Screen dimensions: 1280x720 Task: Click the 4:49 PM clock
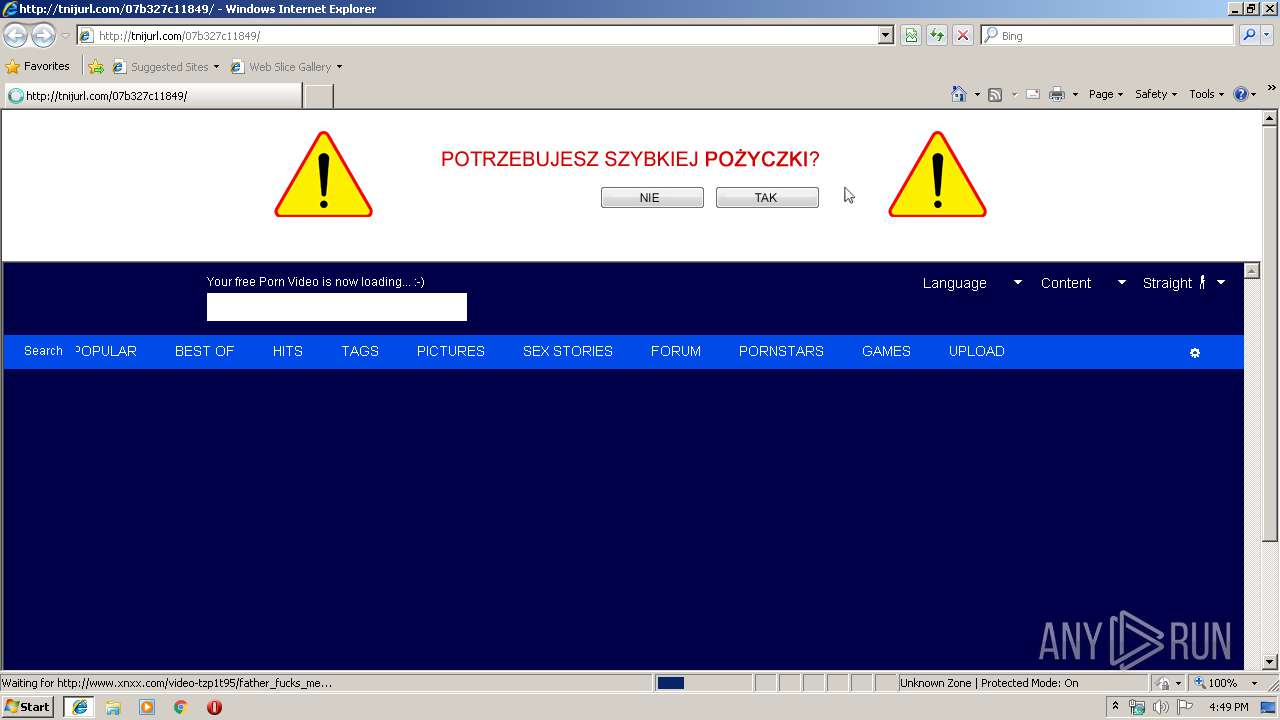[1228, 707]
